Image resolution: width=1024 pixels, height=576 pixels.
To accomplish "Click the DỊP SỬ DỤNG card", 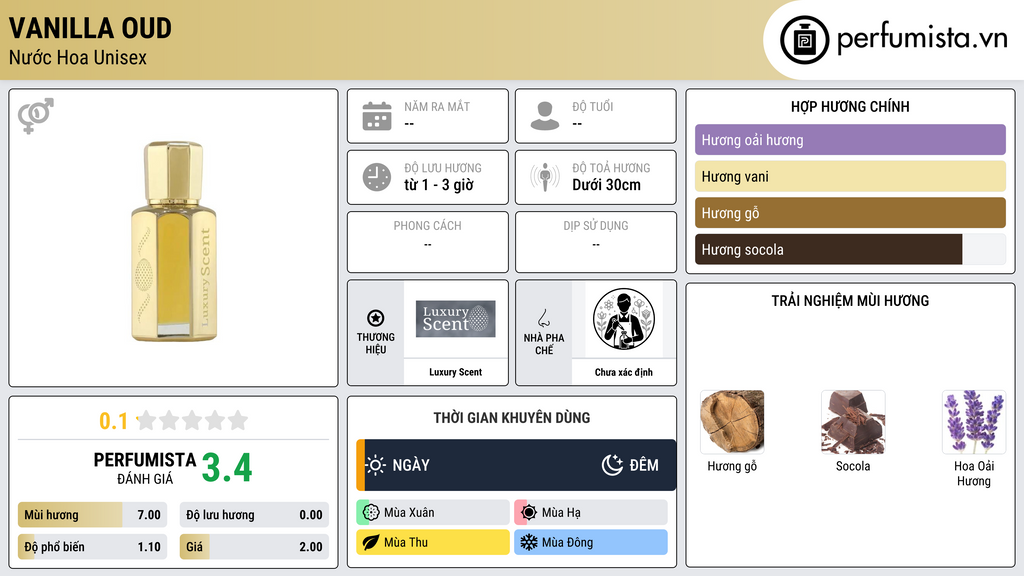I will (x=596, y=242).
